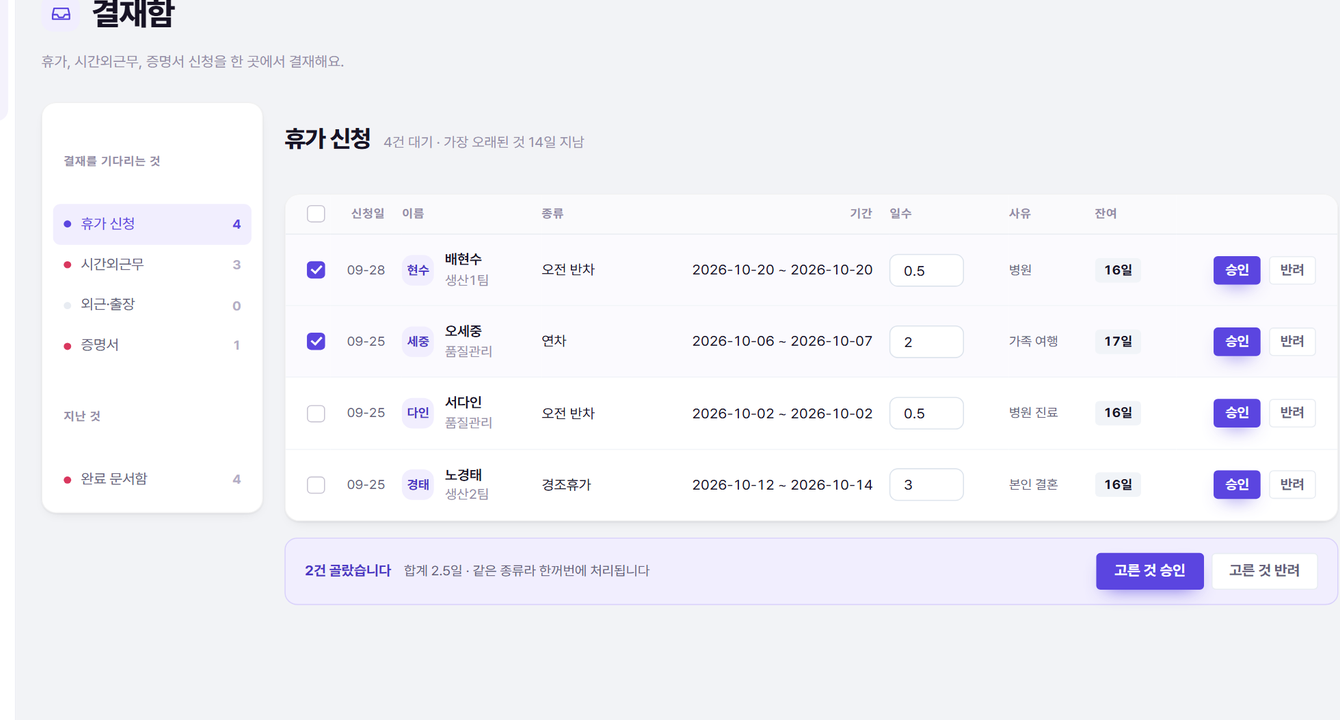Approve 서다인's half-day request
The height and width of the screenshot is (720, 1340).
coord(1237,413)
